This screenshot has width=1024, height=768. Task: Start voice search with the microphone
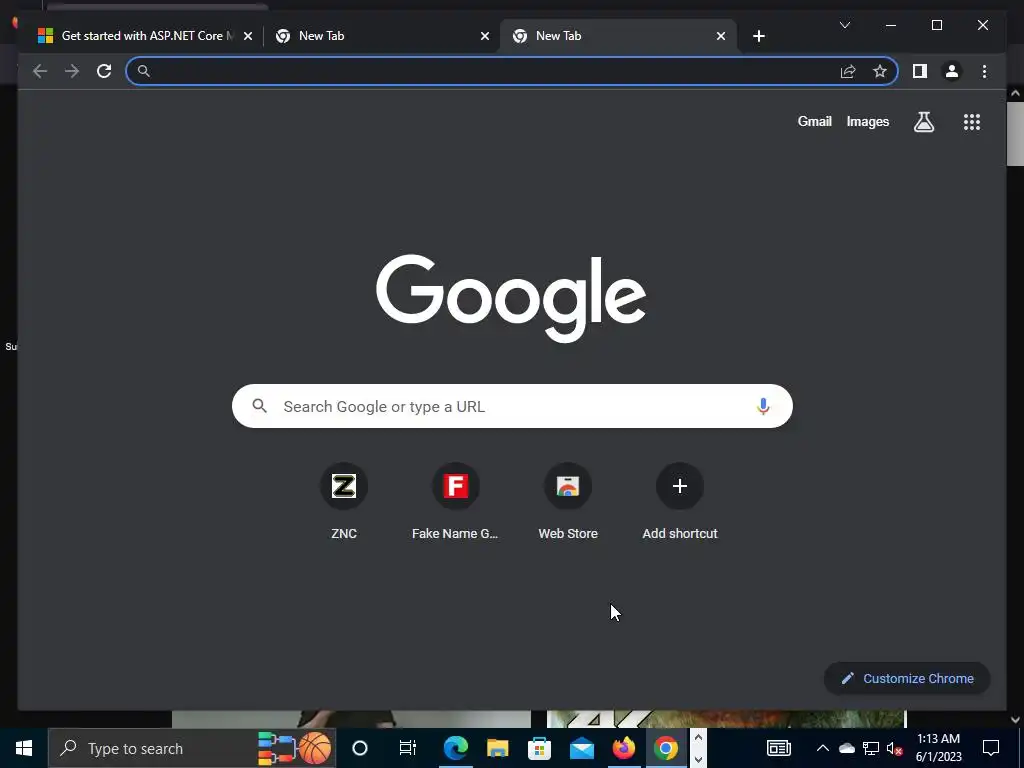[763, 406]
